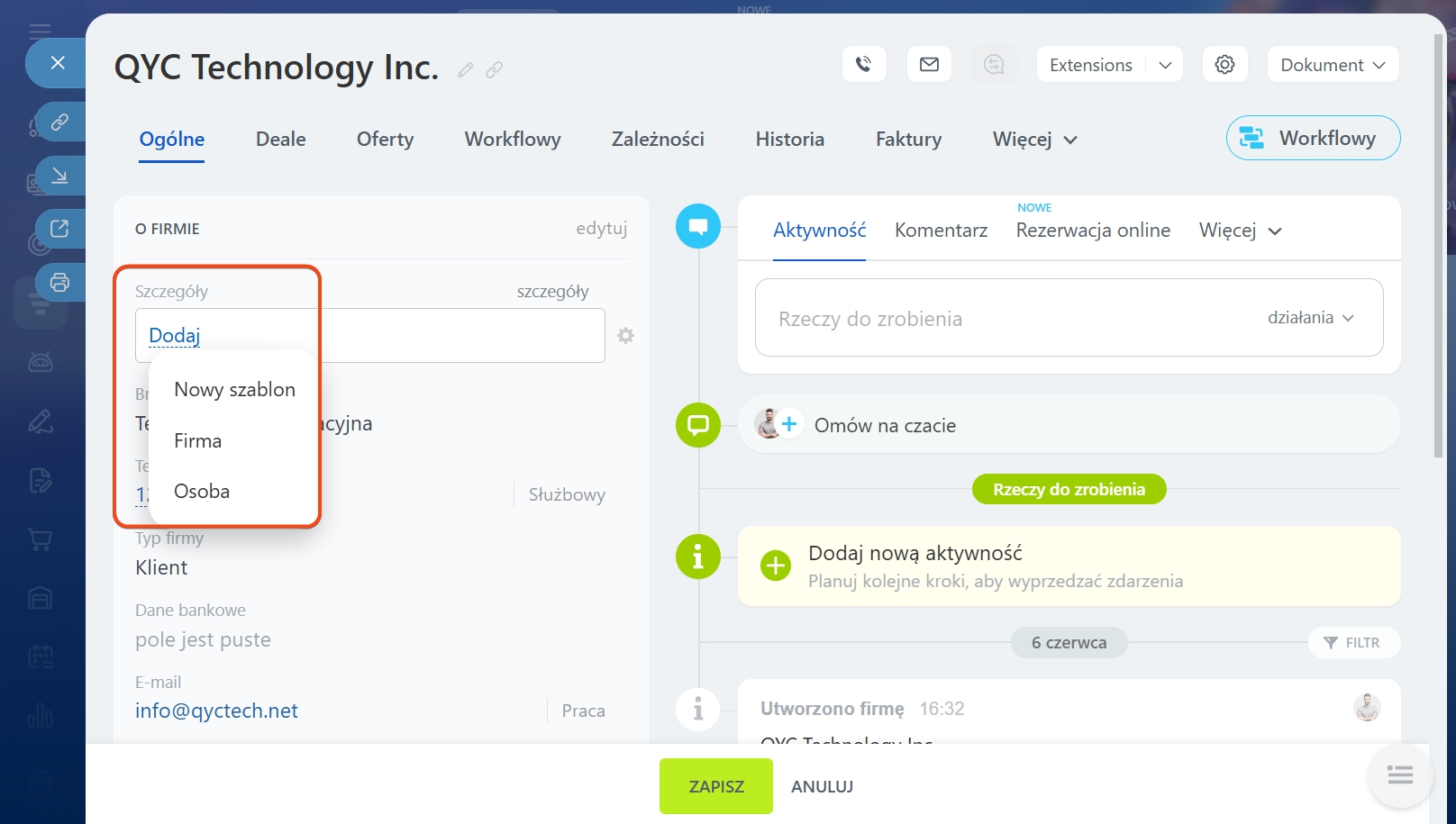Viewport: 1456px width, 824px height.
Task: Click user avatar on Utworzono firmę entry
Action: (1367, 708)
